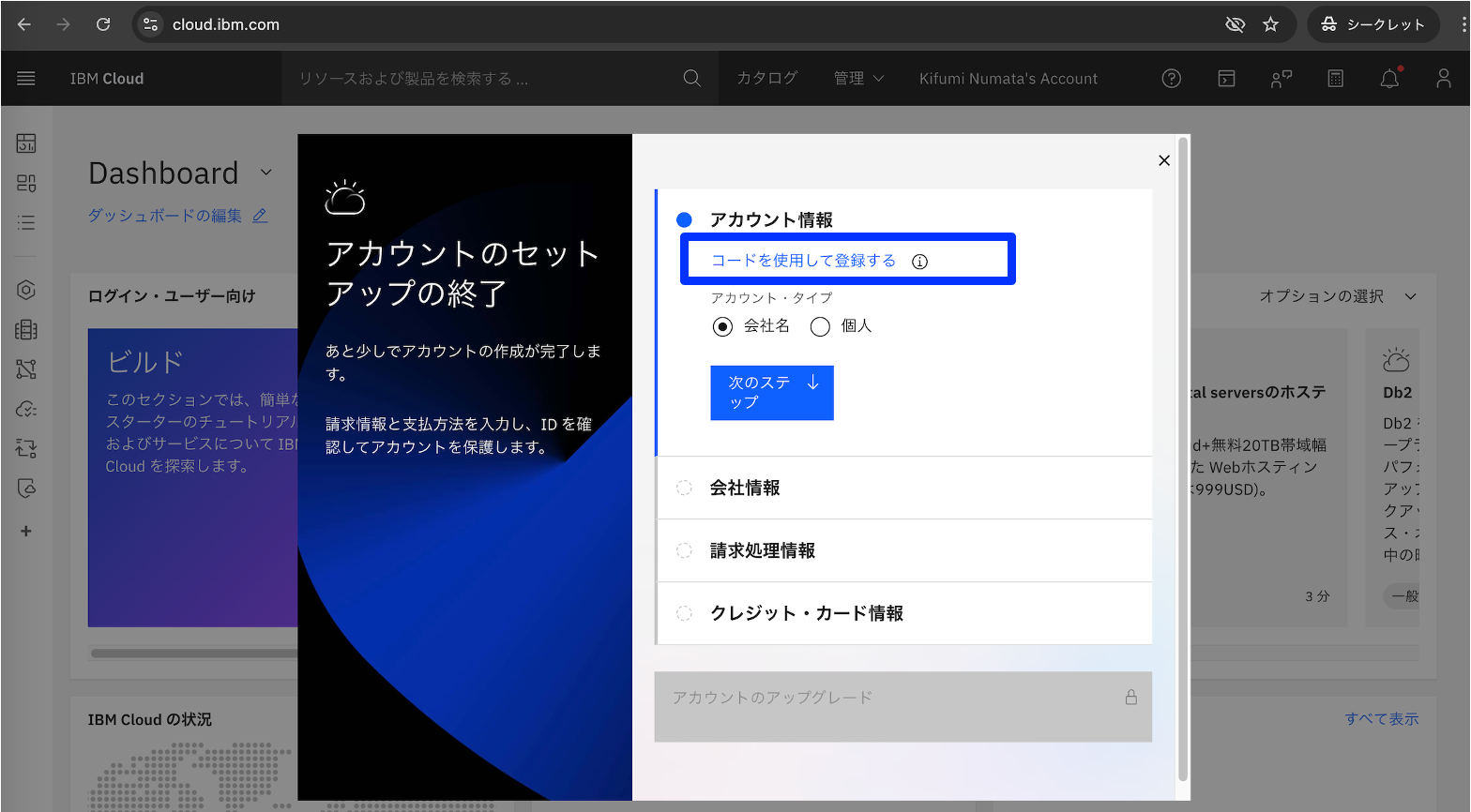Click the ビルド card on the dashboard

pos(193,477)
